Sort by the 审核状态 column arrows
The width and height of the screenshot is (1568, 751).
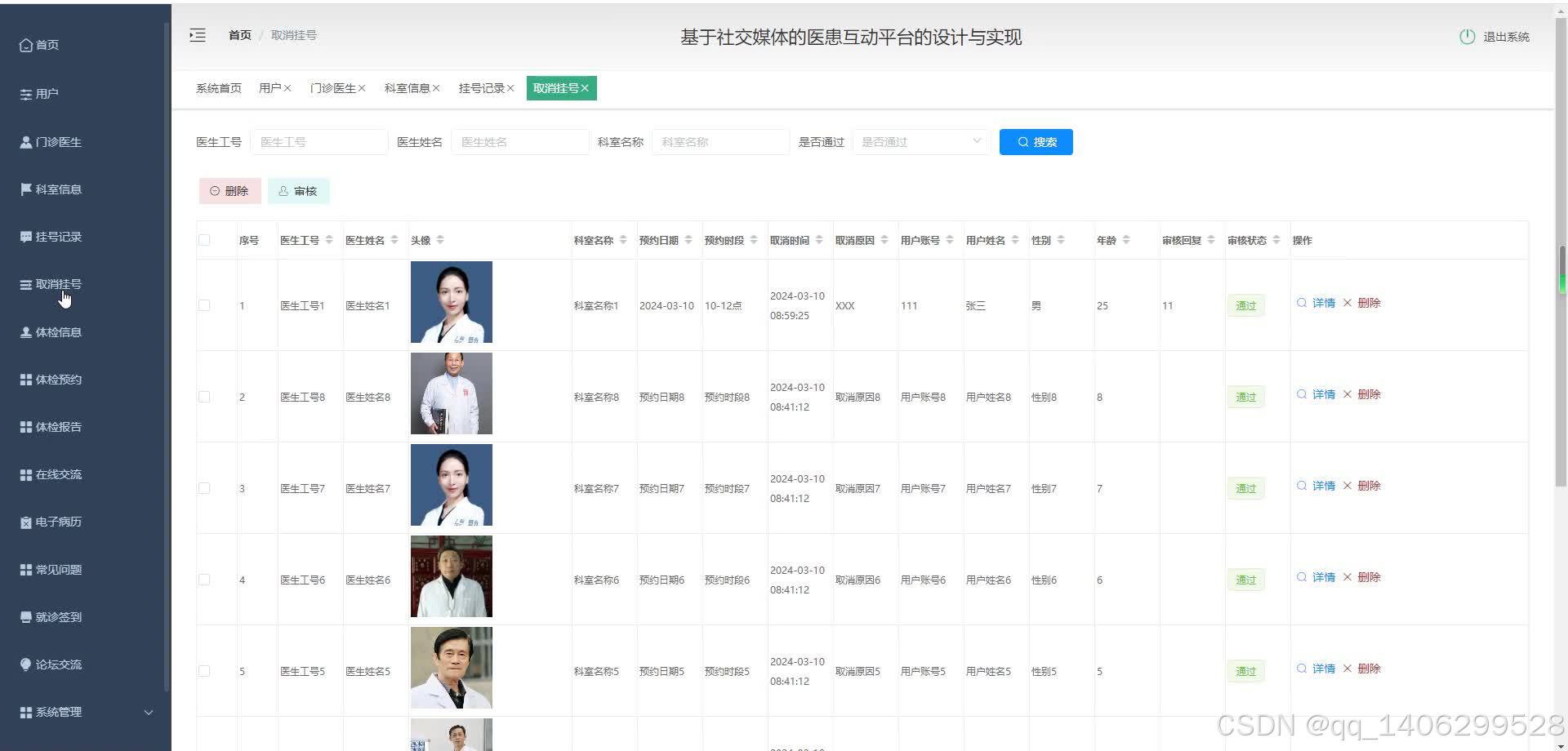(1276, 240)
